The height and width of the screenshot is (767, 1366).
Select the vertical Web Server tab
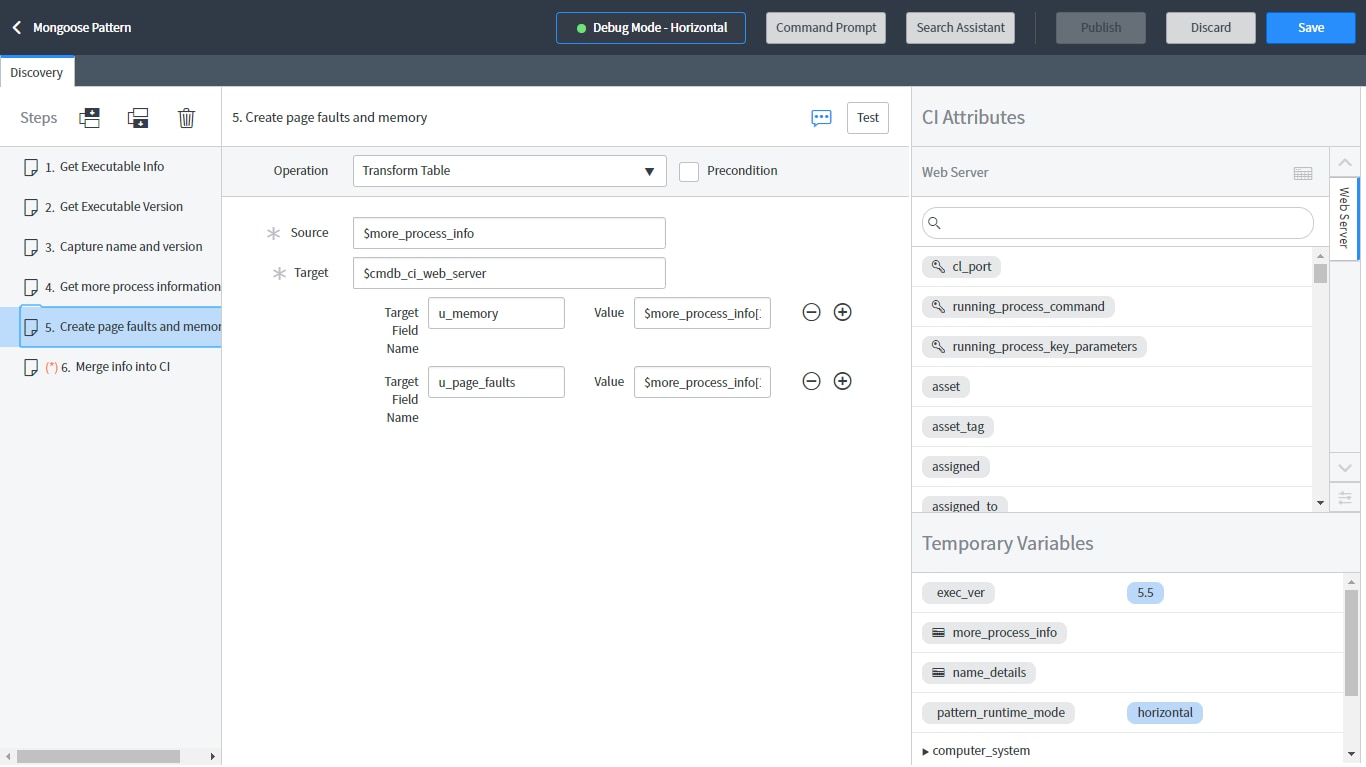click(1344, 218)
